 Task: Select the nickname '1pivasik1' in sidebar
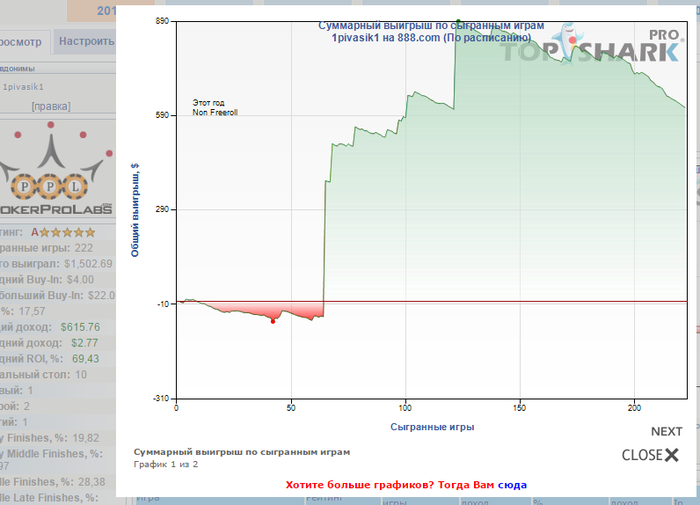[23, 87]
